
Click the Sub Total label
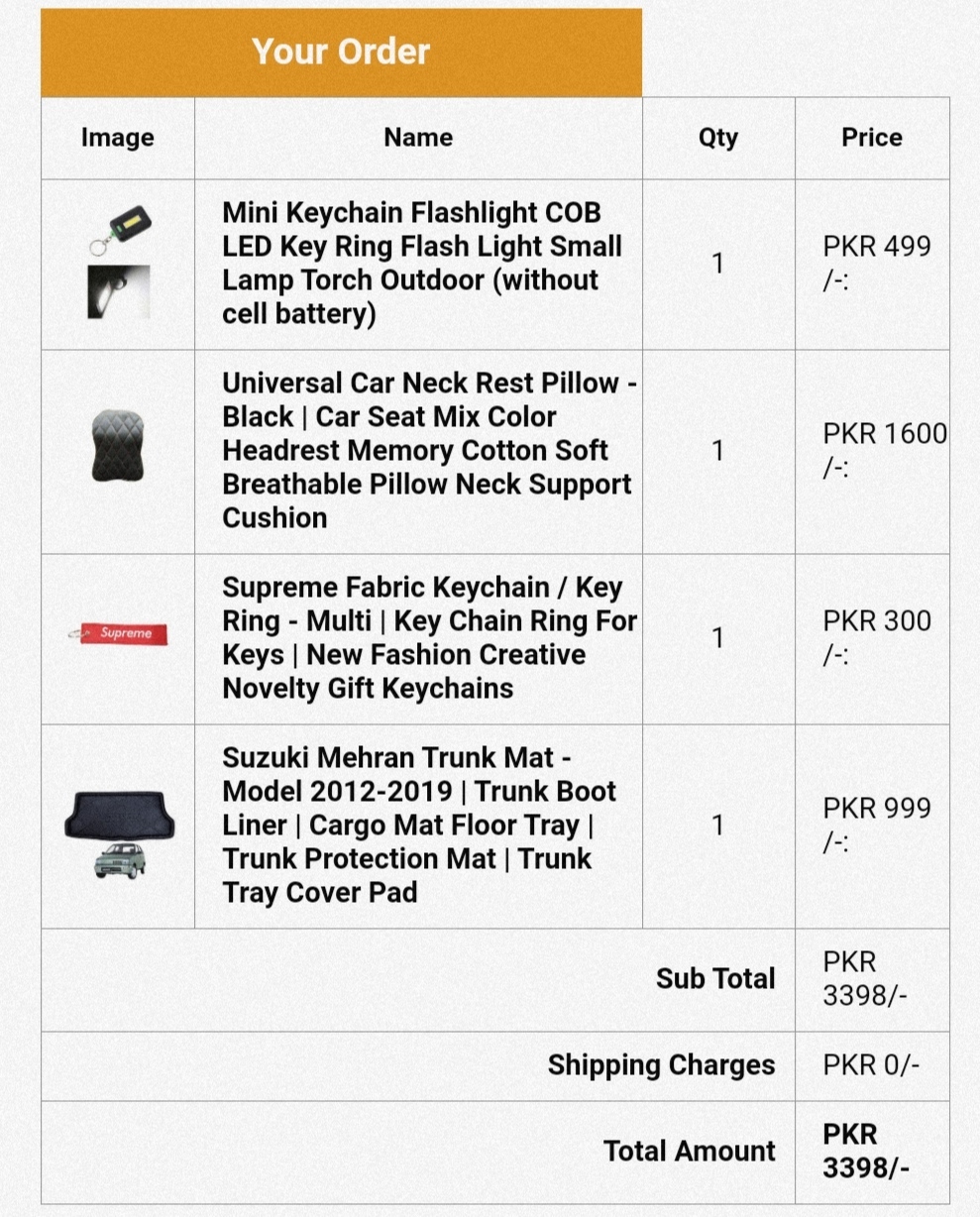pyautogui.click(x=715, y=979)
